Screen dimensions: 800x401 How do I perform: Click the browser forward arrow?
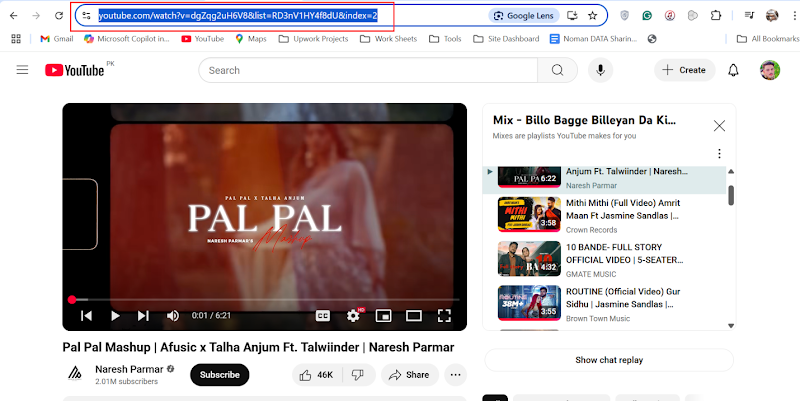(36, 16)
